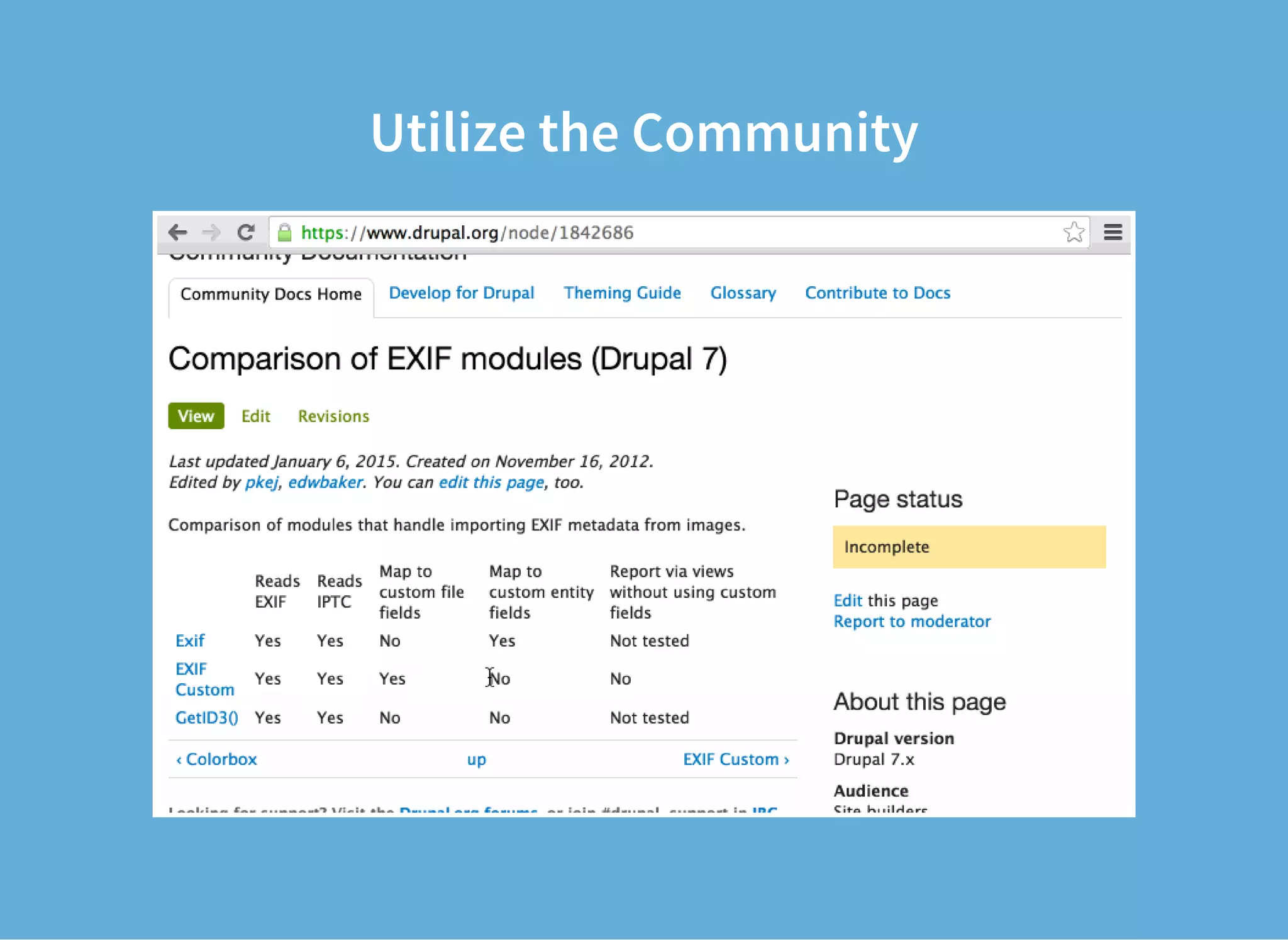This screenshot has width=1288, height=940.
Task: Open the Chrome hamburger menu
Action: coord(1113,233)
